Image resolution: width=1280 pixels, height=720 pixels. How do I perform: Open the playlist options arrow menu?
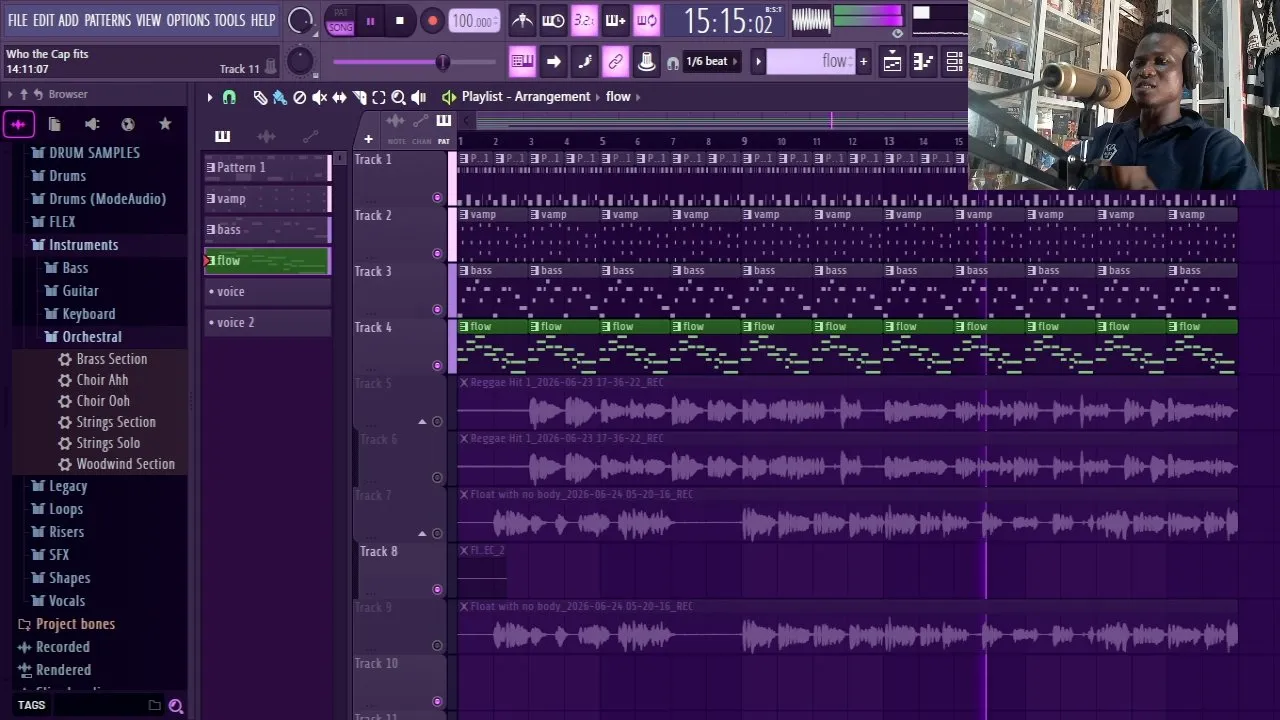tap(210, 97)
